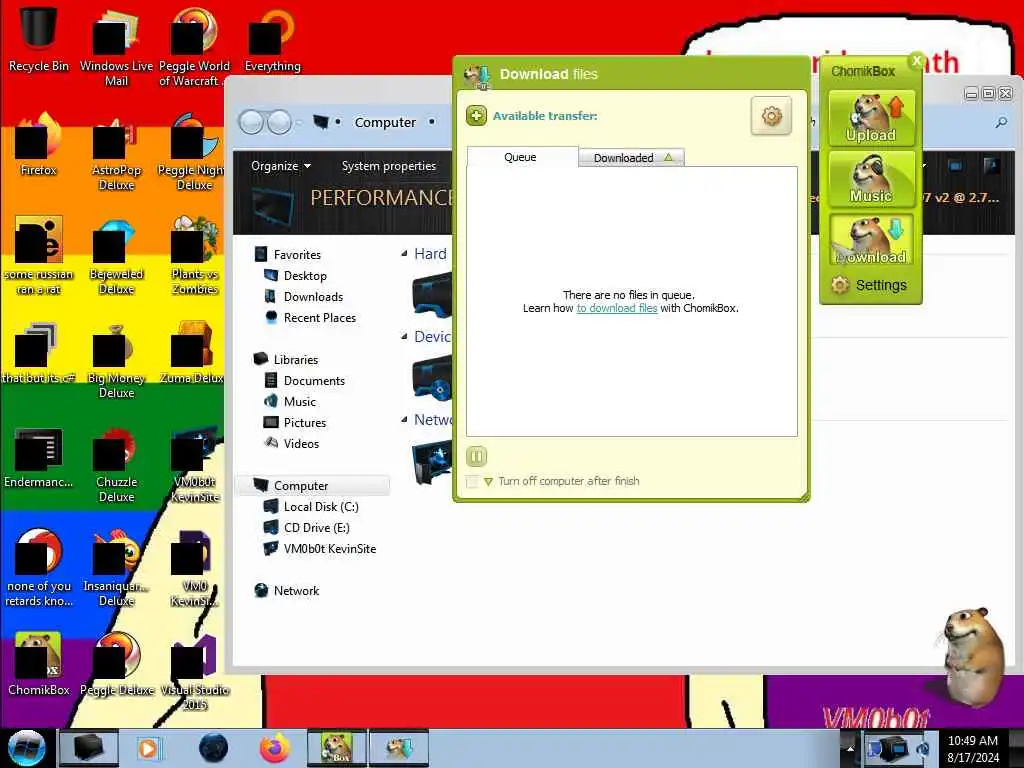
Task: Open Settings in the ChomikBox panel
Action: (870, 285)
